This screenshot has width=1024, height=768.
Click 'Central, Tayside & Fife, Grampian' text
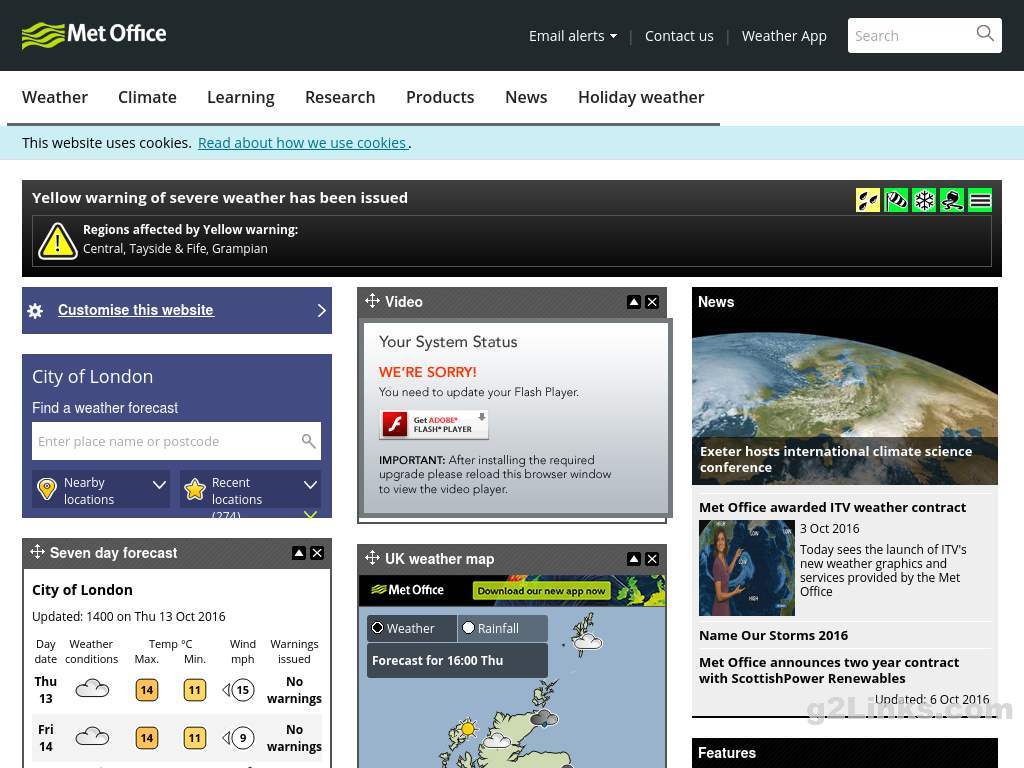click(175, 249)
